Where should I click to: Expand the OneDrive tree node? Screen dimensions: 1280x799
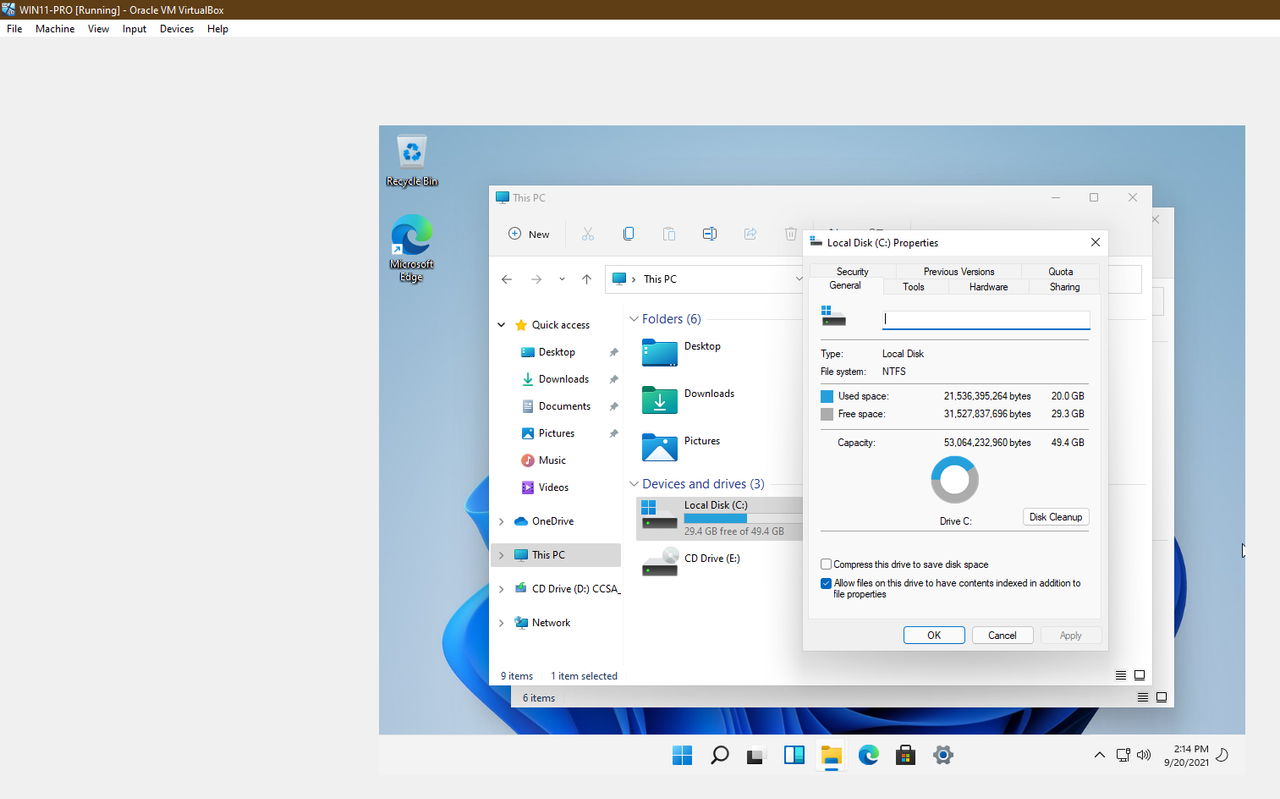(502, 521)
